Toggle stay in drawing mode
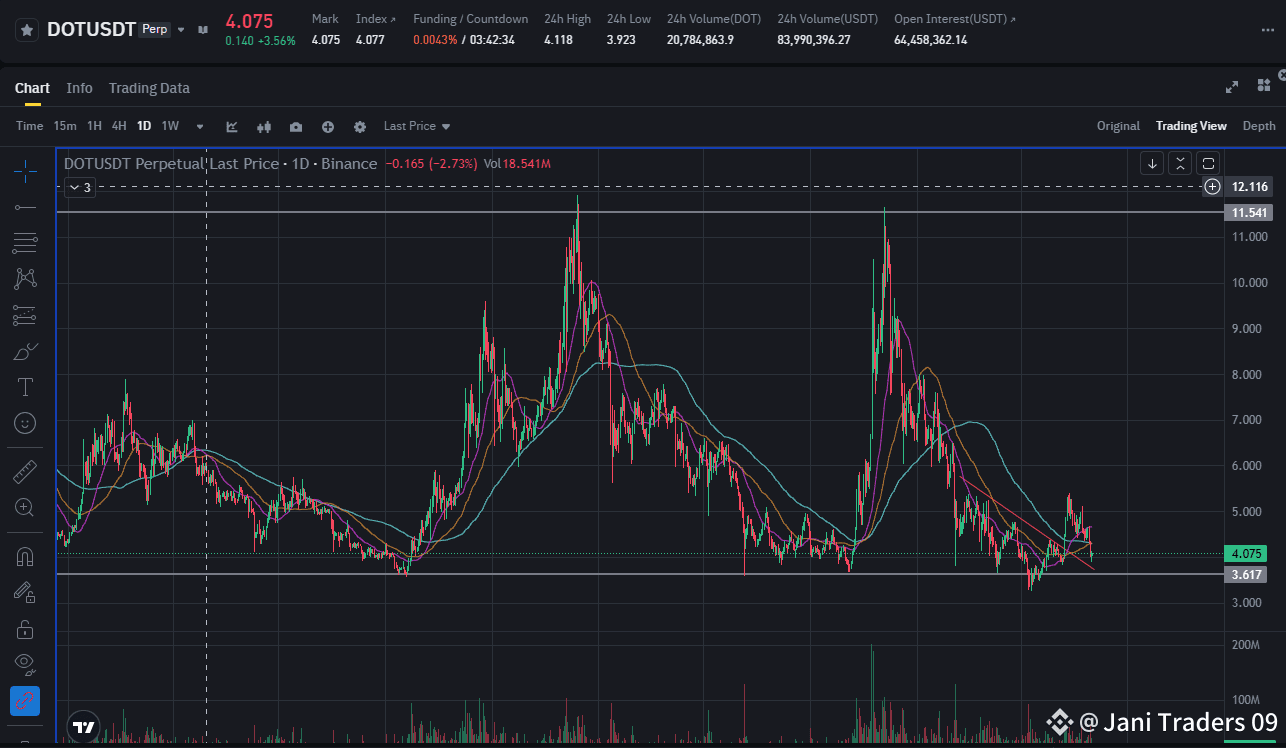 25,593
